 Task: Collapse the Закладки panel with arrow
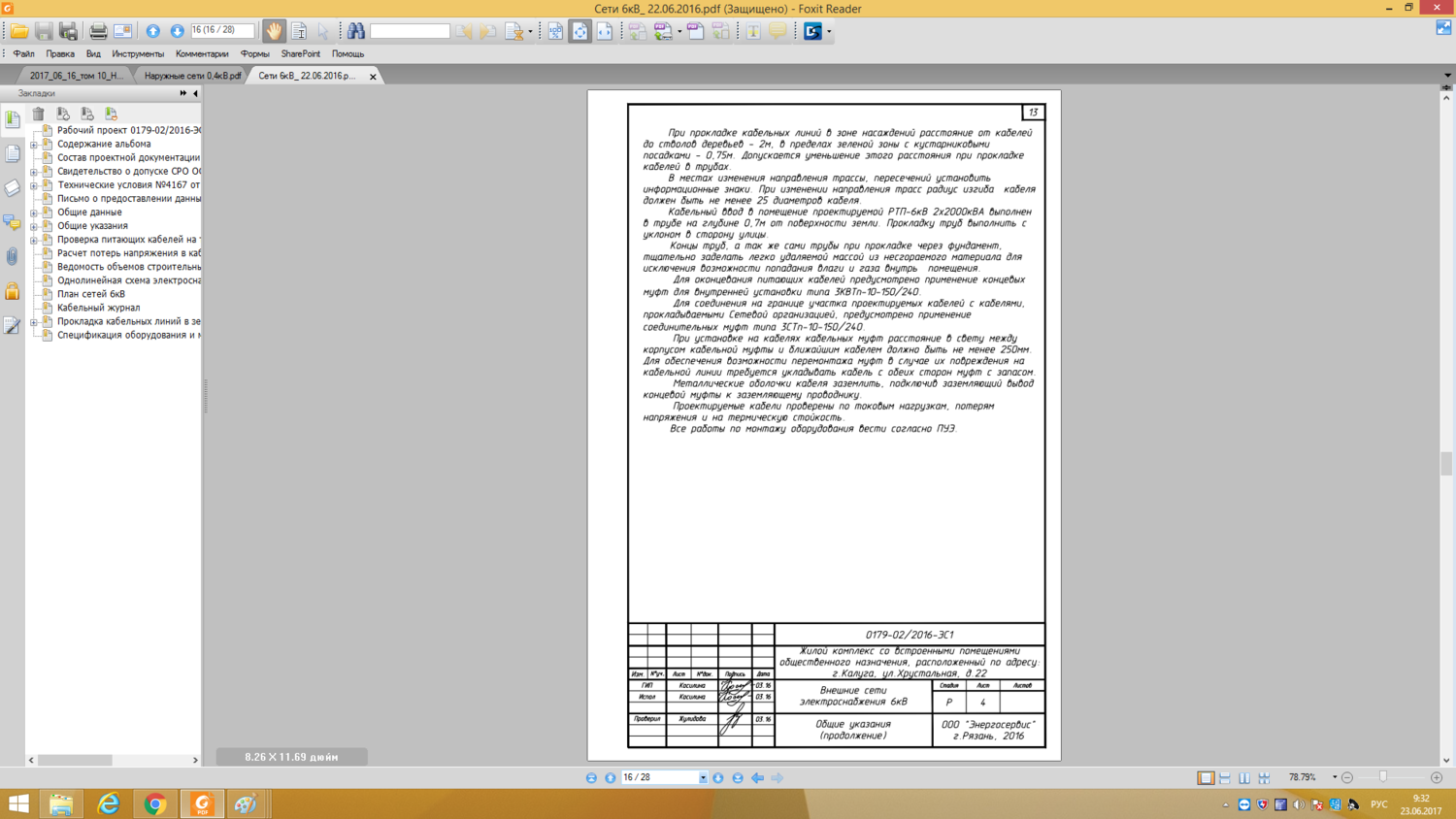(195, 93)
